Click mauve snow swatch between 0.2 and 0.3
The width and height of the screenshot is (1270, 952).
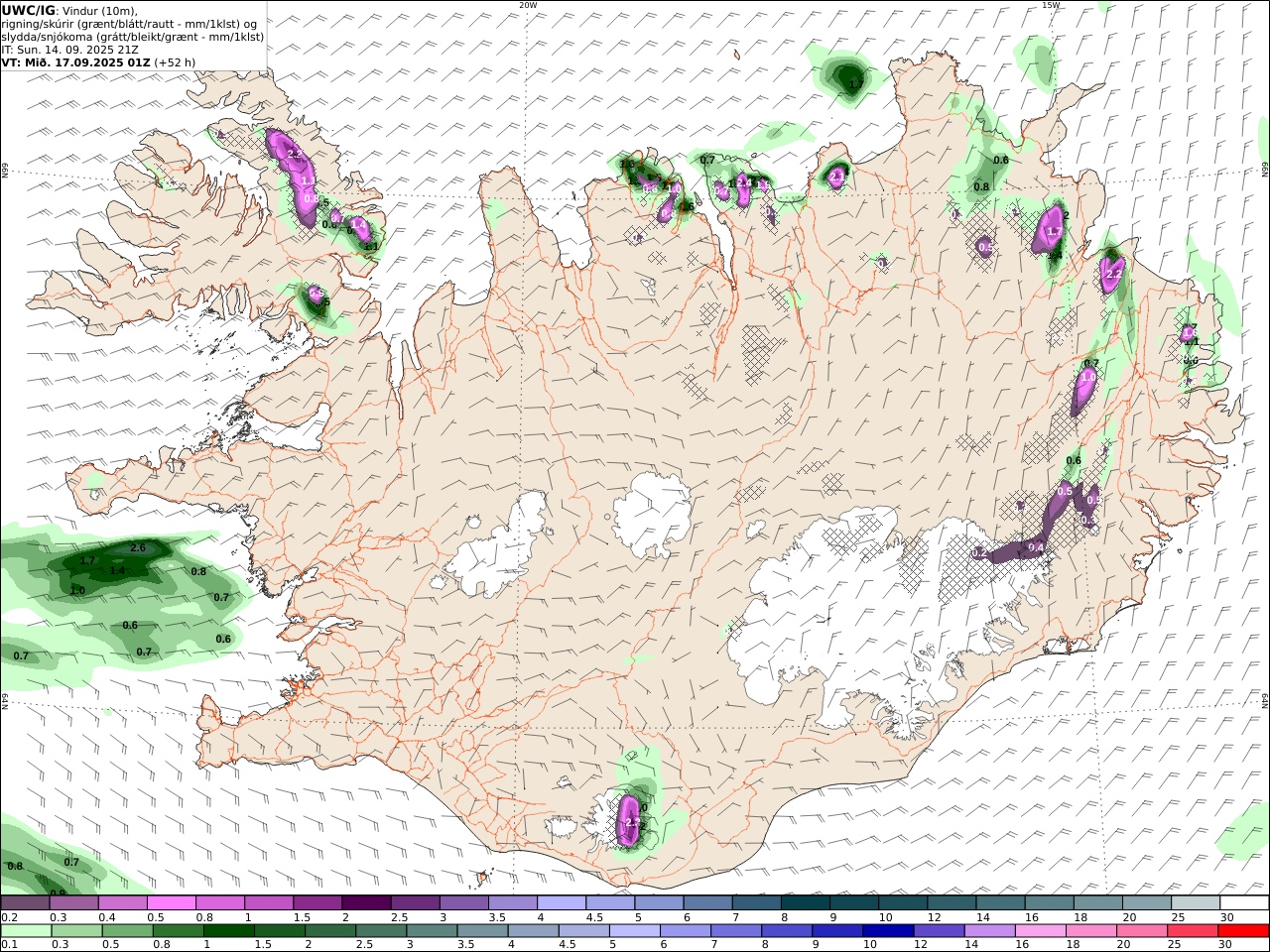[26, 902]
